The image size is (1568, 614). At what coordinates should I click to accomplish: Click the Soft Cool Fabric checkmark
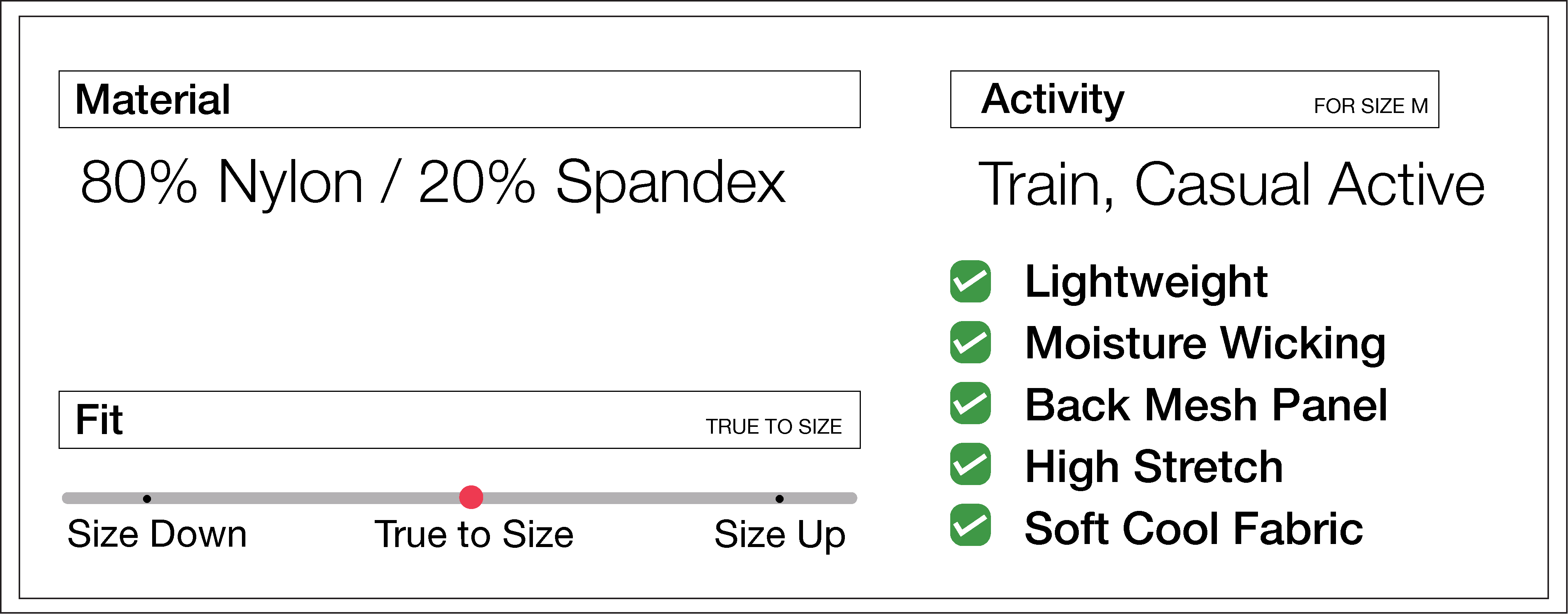point(970,525)
